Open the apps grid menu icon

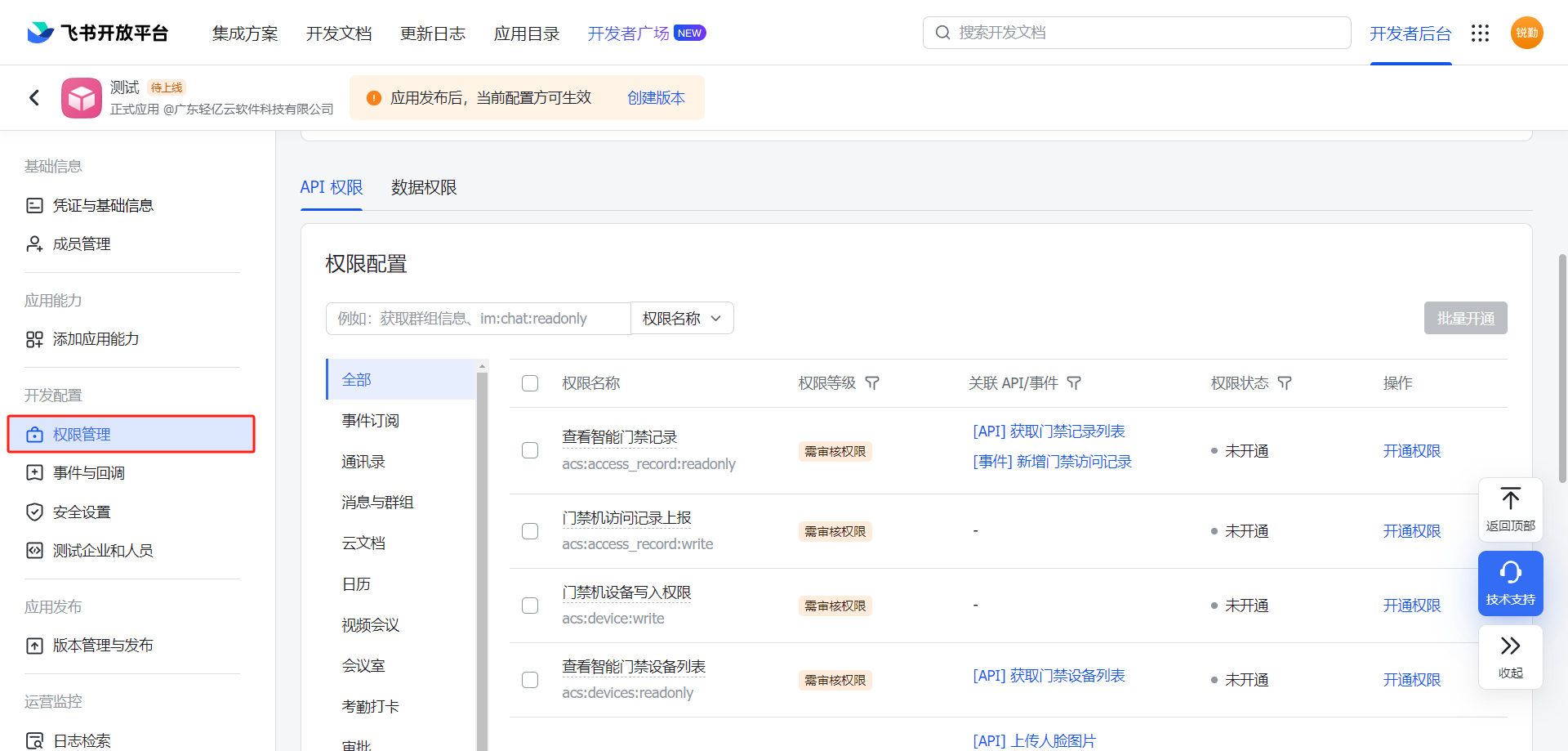(x=1480, y=33)
